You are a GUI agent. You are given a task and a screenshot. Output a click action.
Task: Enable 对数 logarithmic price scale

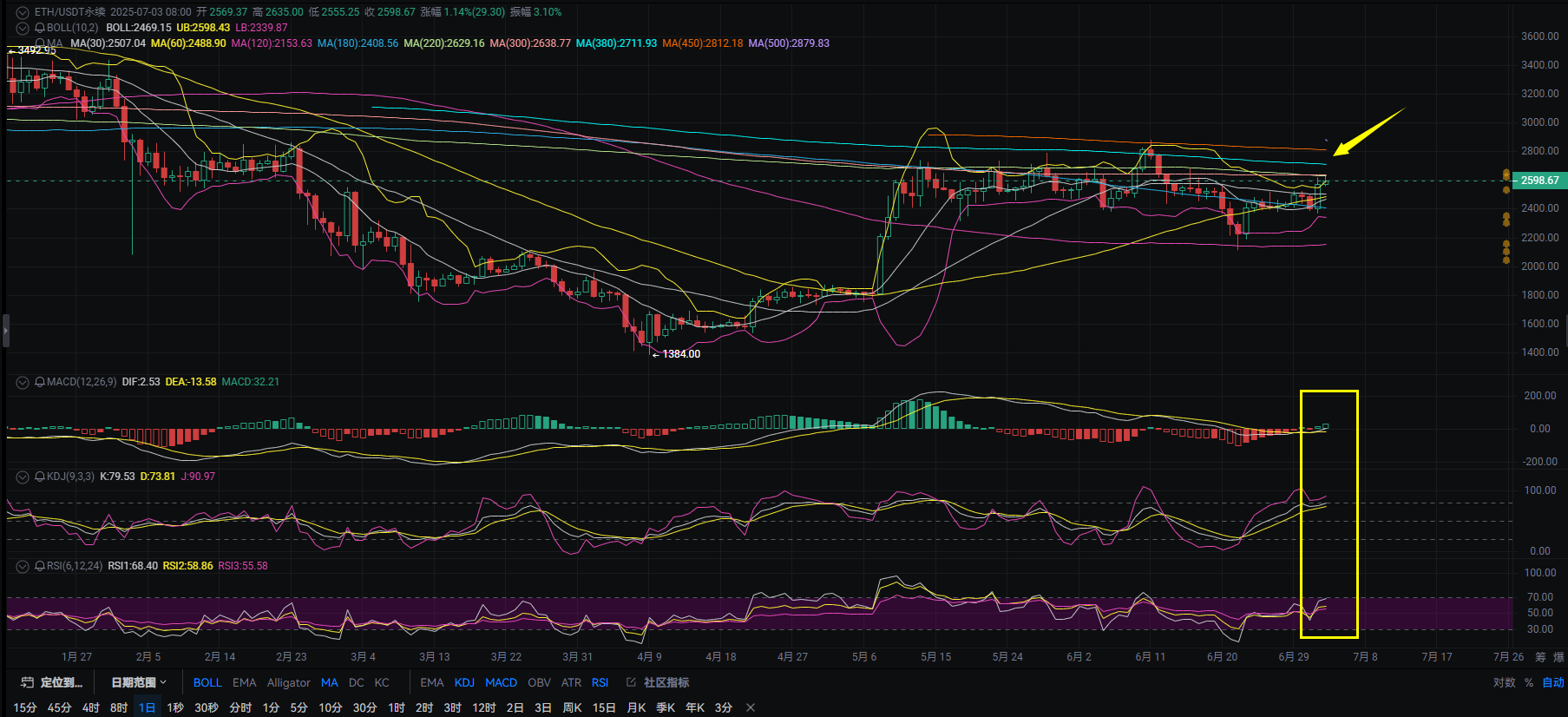[x=1504, y=682]
